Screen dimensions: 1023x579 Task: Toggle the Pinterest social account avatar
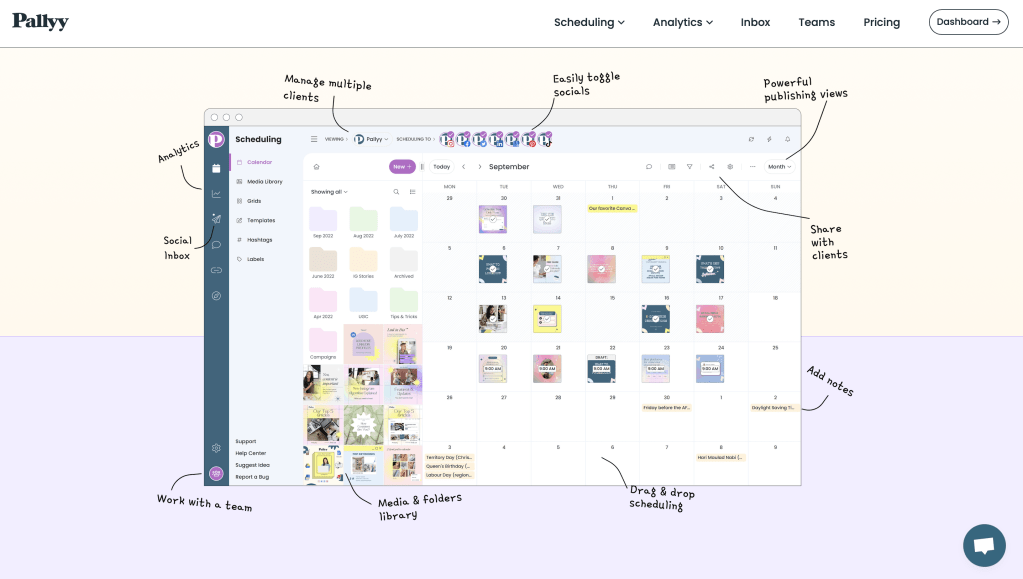528,140
